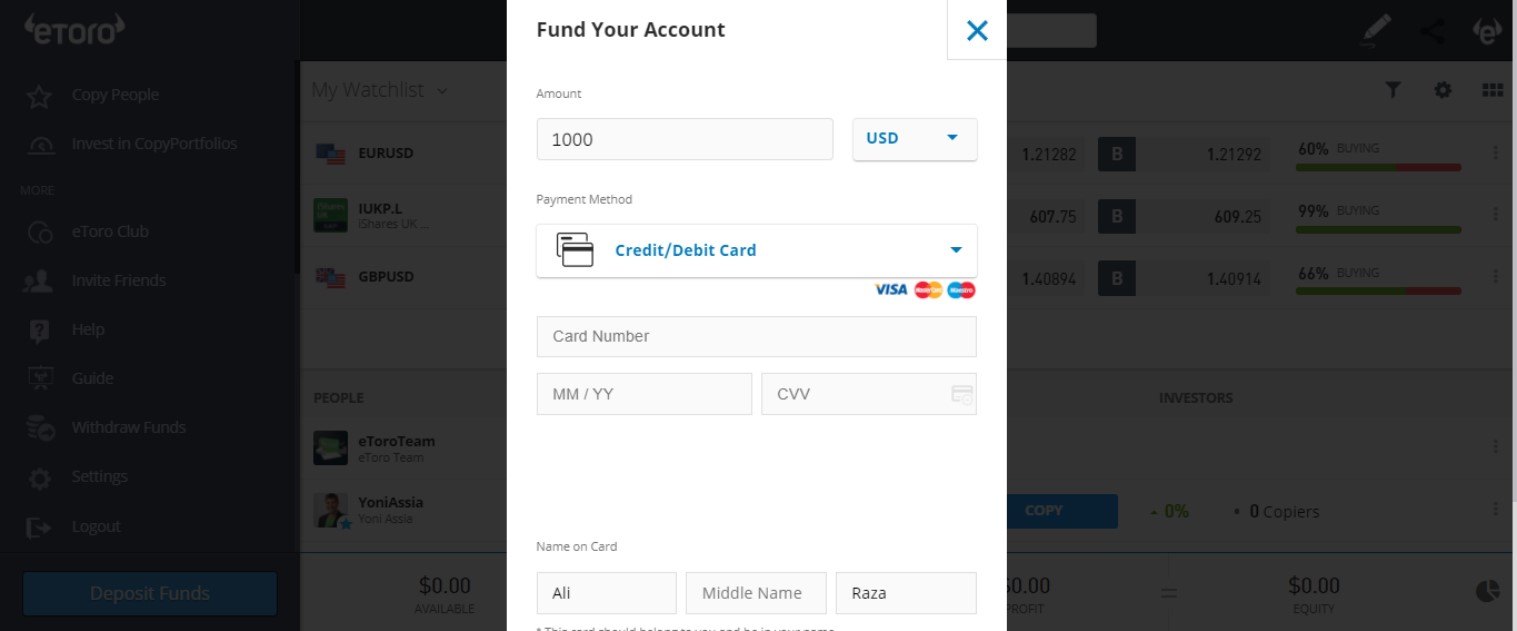Expand the Credit/Debit Card payment method
Viewport: 1517px width, 631px height.
tap(756, 250)
